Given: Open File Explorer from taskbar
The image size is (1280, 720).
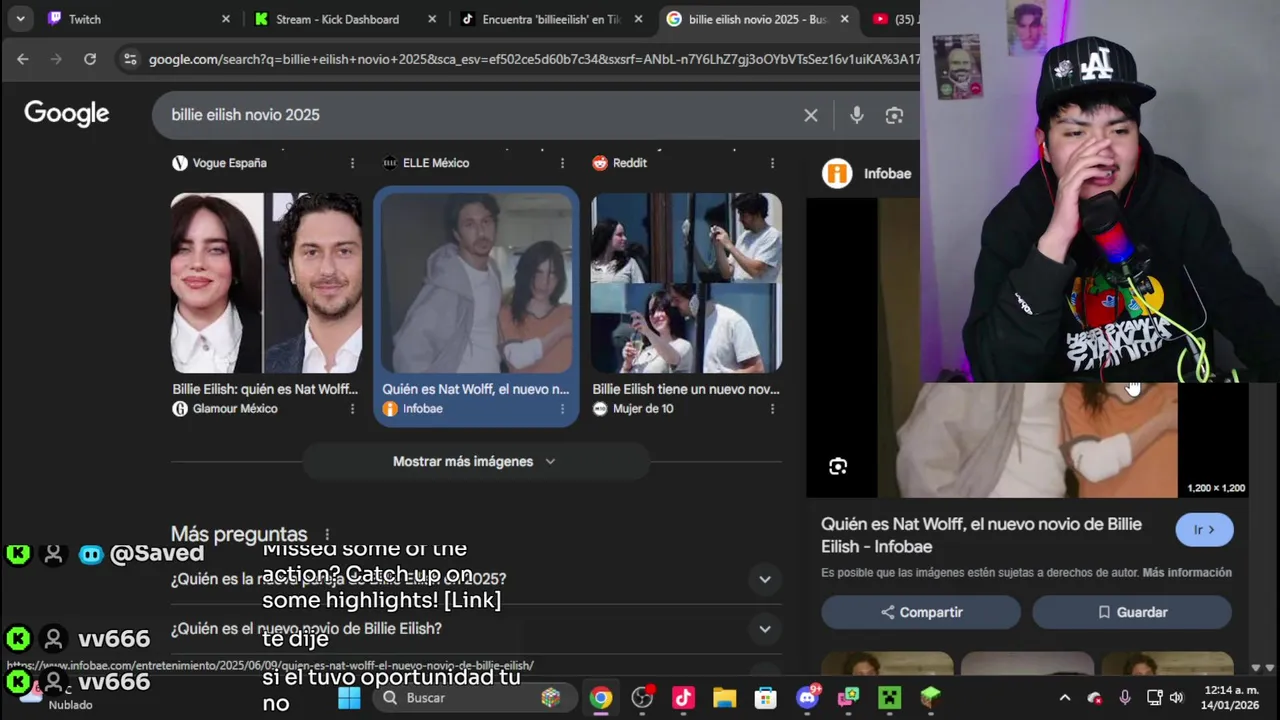Looking at the screenshot, I should pos(724,697).
